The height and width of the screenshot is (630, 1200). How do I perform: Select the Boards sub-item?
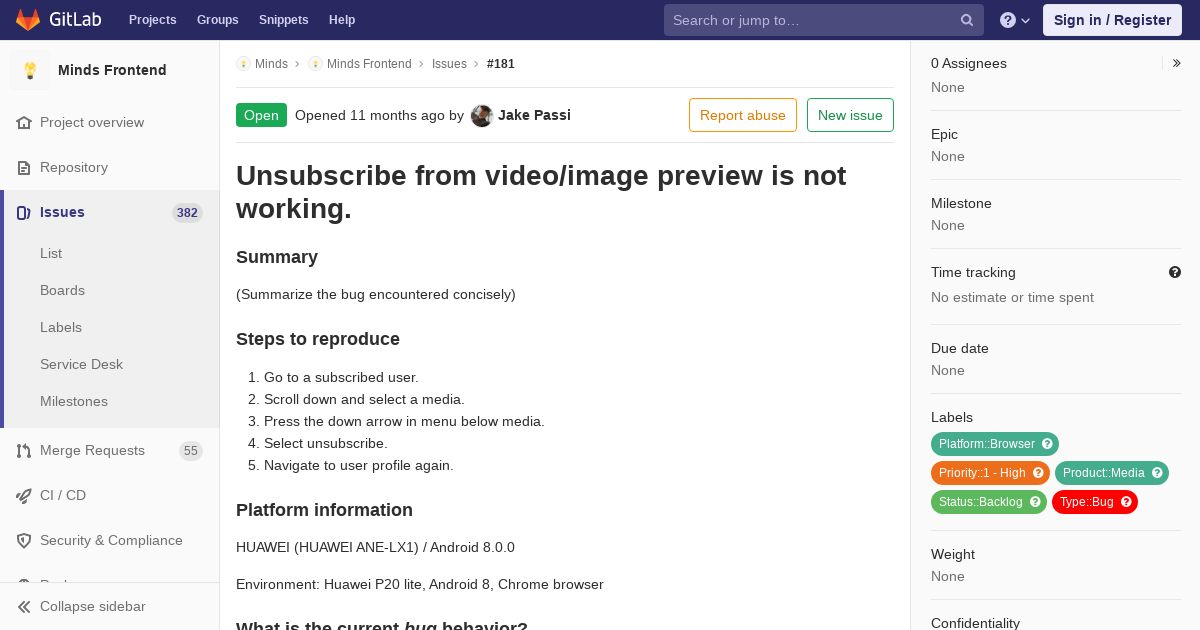[62, 291]
